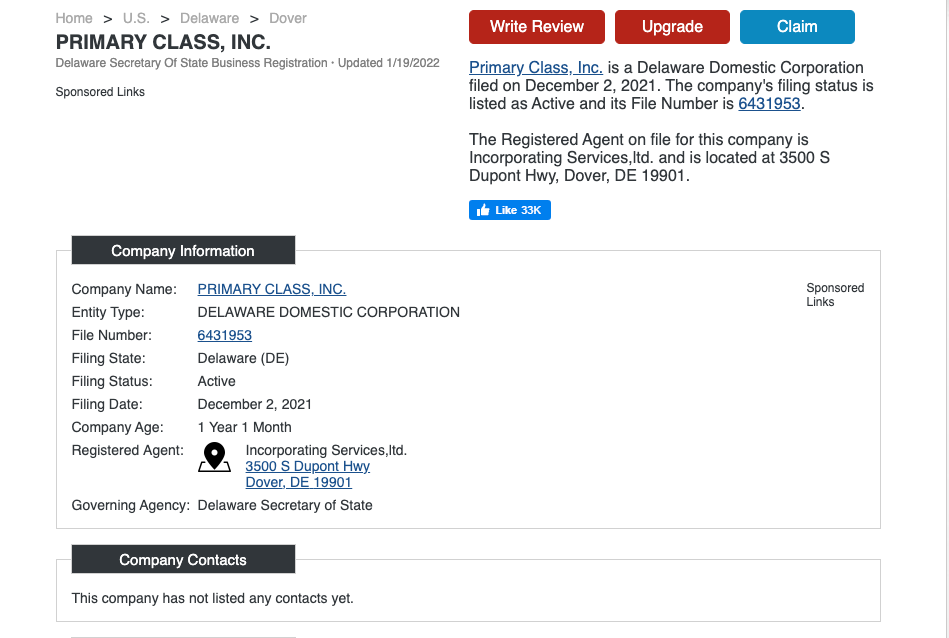
Task: Click the PRIMARY CLASS, INC. page heading
Action: pyautogui.click(x=163, y=42)
